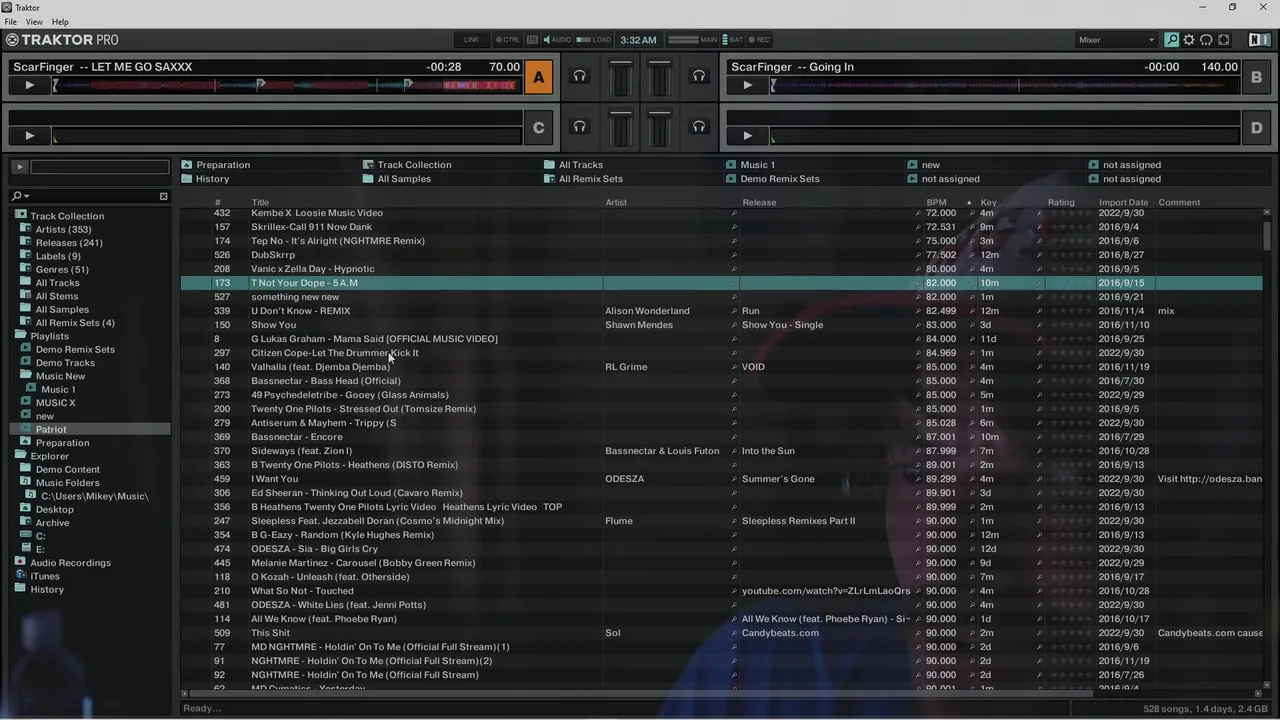Open Preferences with the gear icon
1280x720 pixels.
(1189, 40)
